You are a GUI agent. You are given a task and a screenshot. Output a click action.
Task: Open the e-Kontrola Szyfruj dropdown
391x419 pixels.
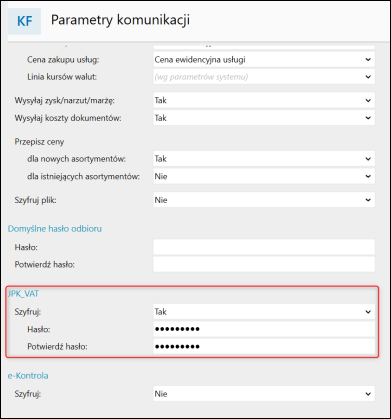(x=264, y=394)
